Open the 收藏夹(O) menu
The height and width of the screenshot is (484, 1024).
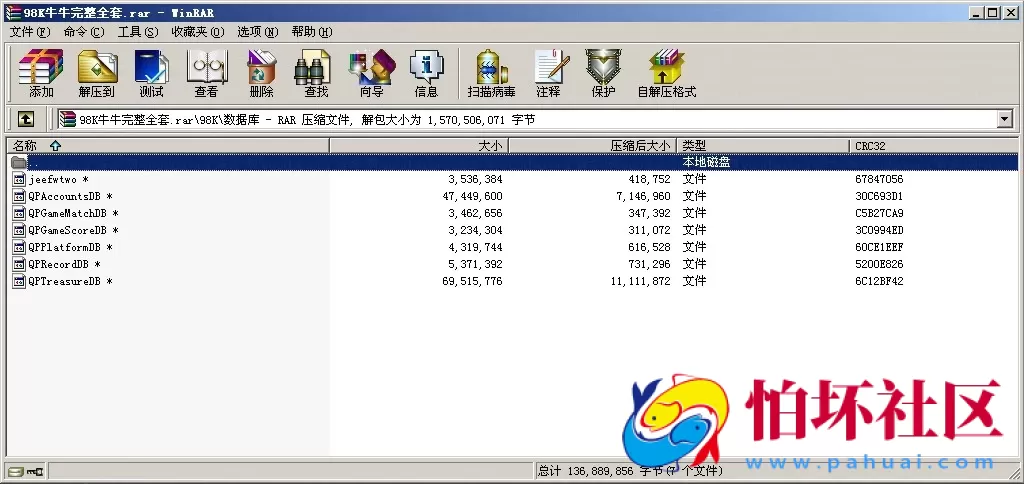click(x=198, y=32)
